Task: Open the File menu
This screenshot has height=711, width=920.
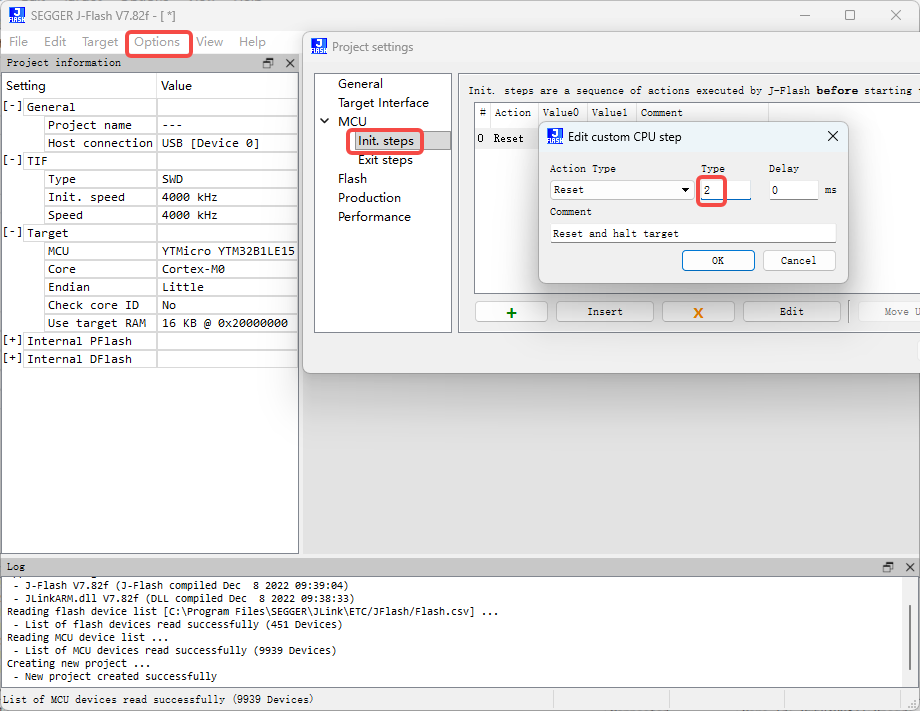Action: [x=18, y=42]
